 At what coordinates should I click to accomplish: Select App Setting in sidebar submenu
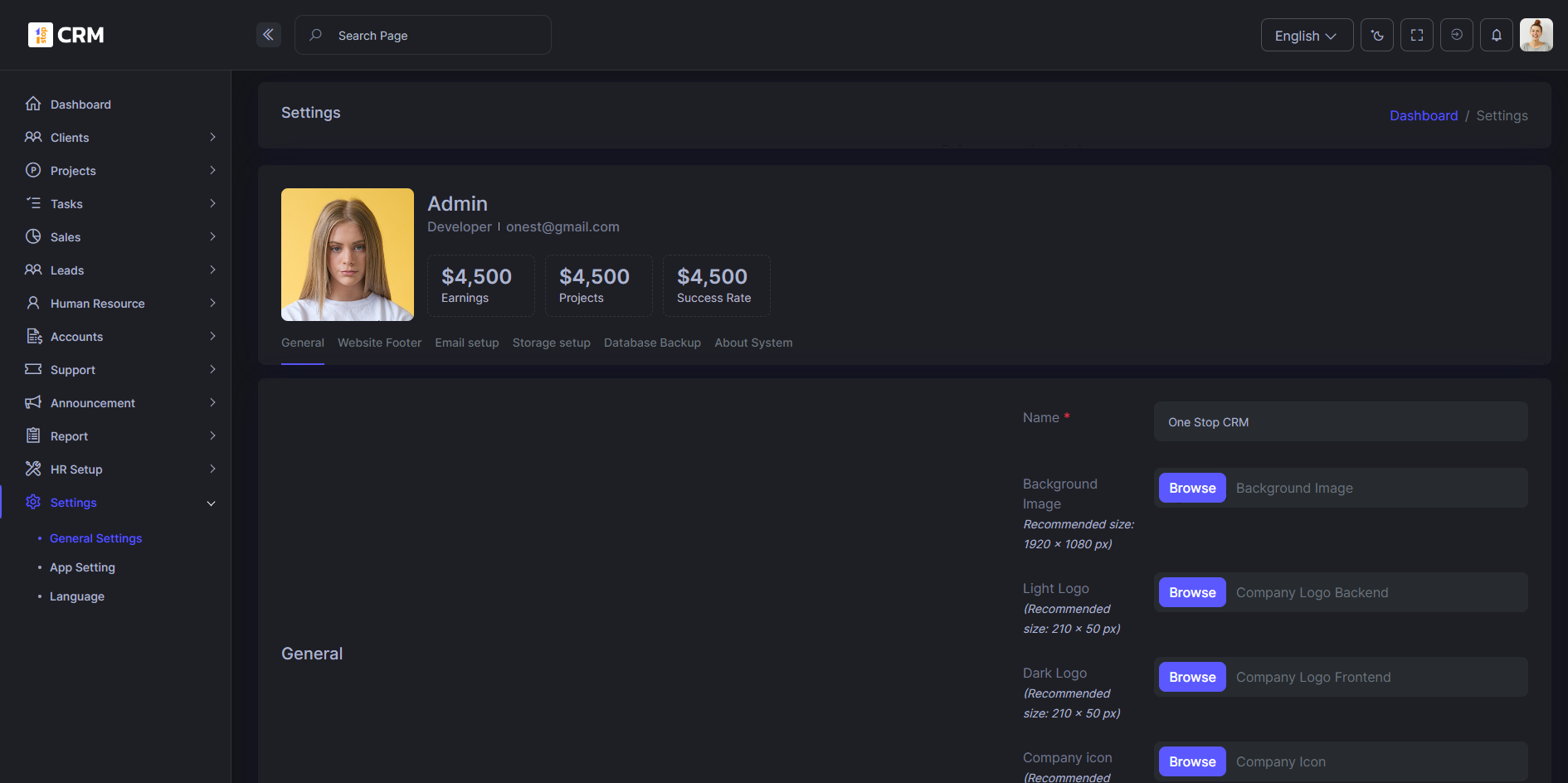click(x=82, y=567)
